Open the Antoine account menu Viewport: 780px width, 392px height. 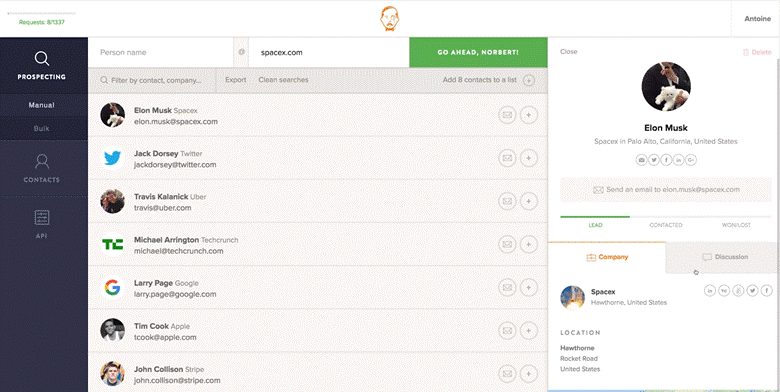757,19
